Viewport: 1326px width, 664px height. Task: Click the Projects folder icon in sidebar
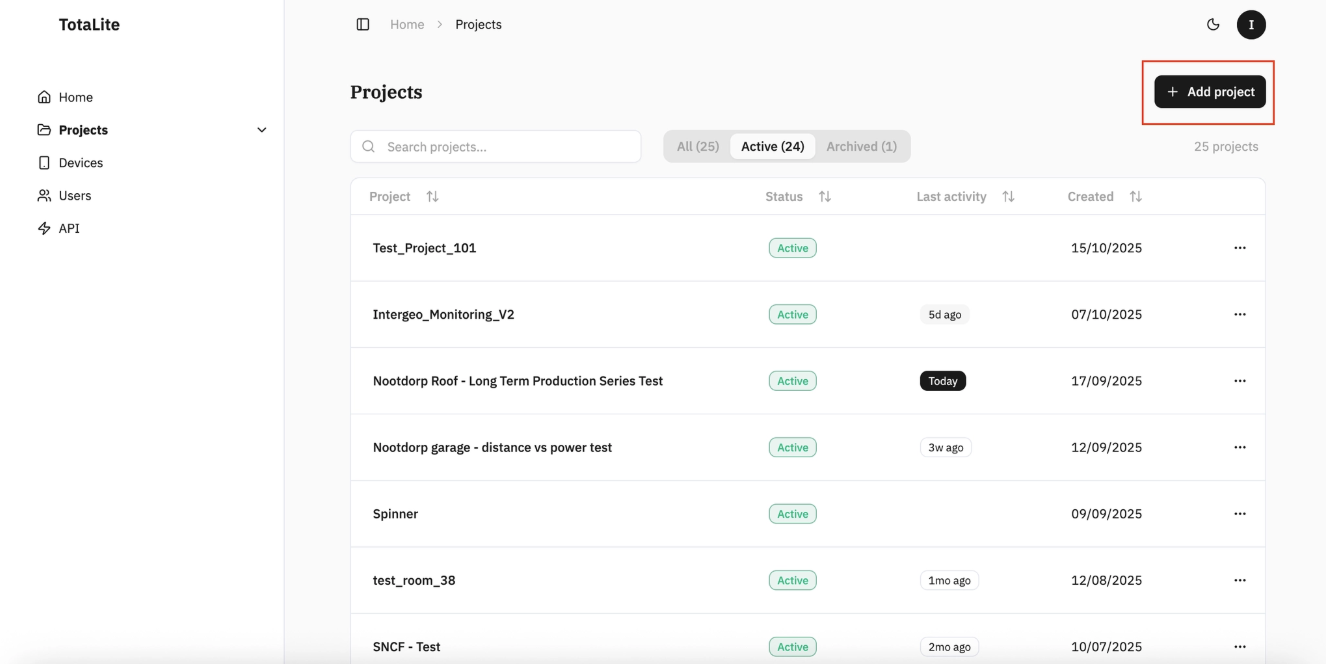pos(44,130)
